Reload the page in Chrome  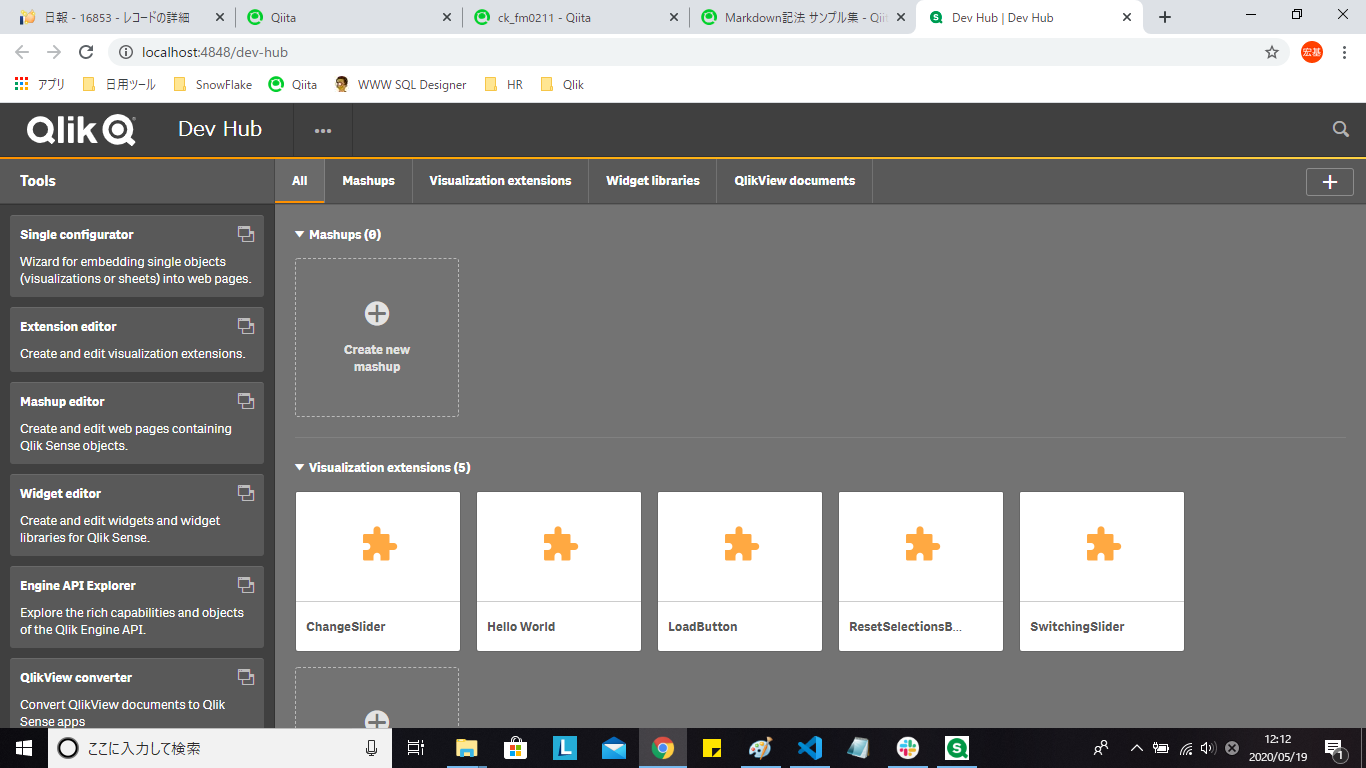pyautogui.click(x=86, y=52)
